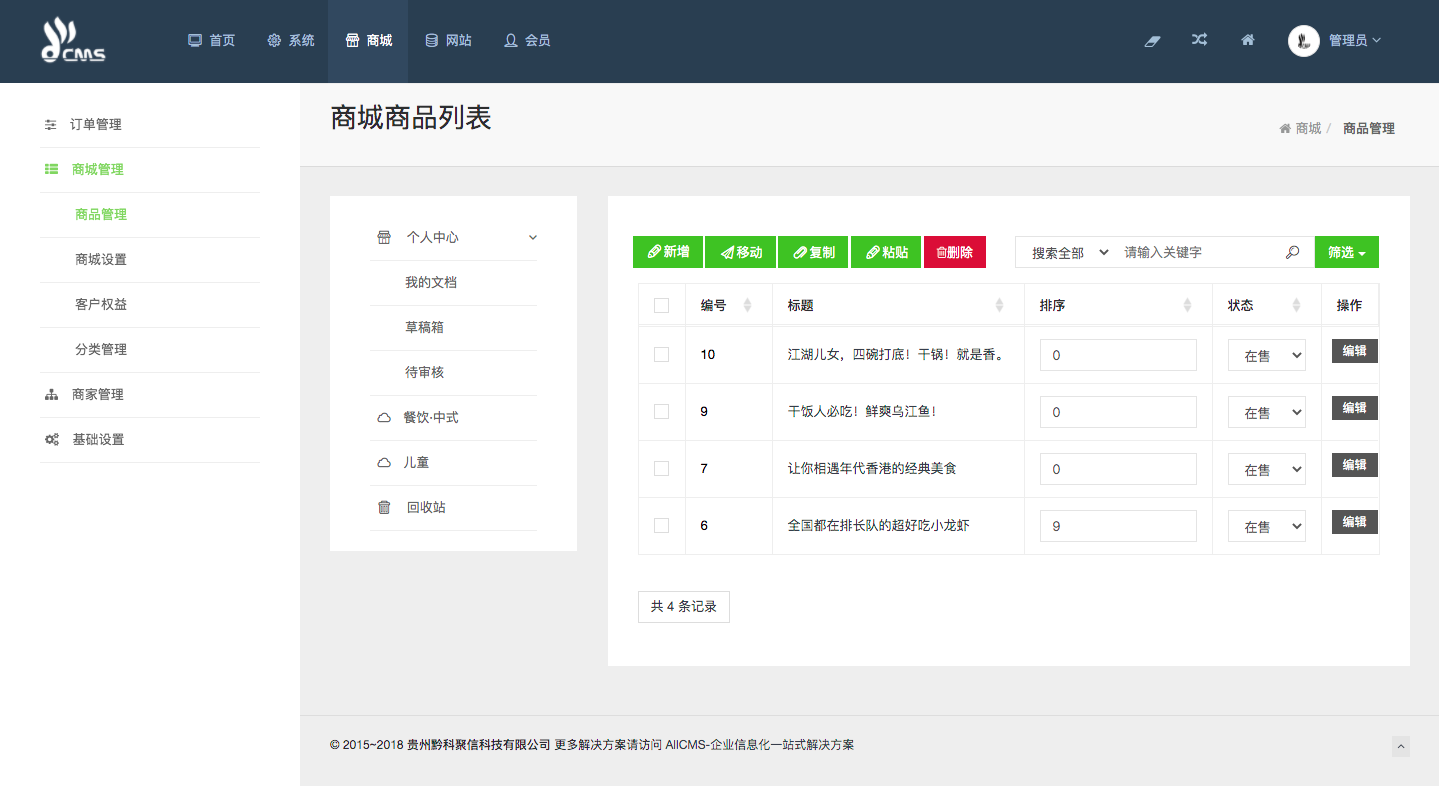Screen dimensions: 1439x786
Task: Collapse the 个人中心 section chevron
Action: point(533,238)
